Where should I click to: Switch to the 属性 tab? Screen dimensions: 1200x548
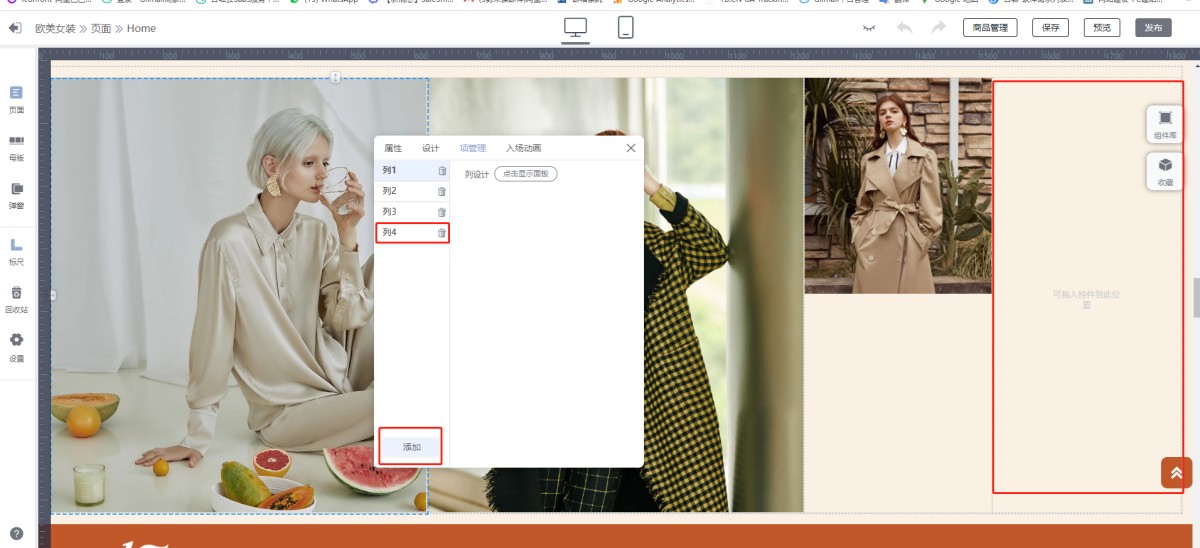(393, 148)
